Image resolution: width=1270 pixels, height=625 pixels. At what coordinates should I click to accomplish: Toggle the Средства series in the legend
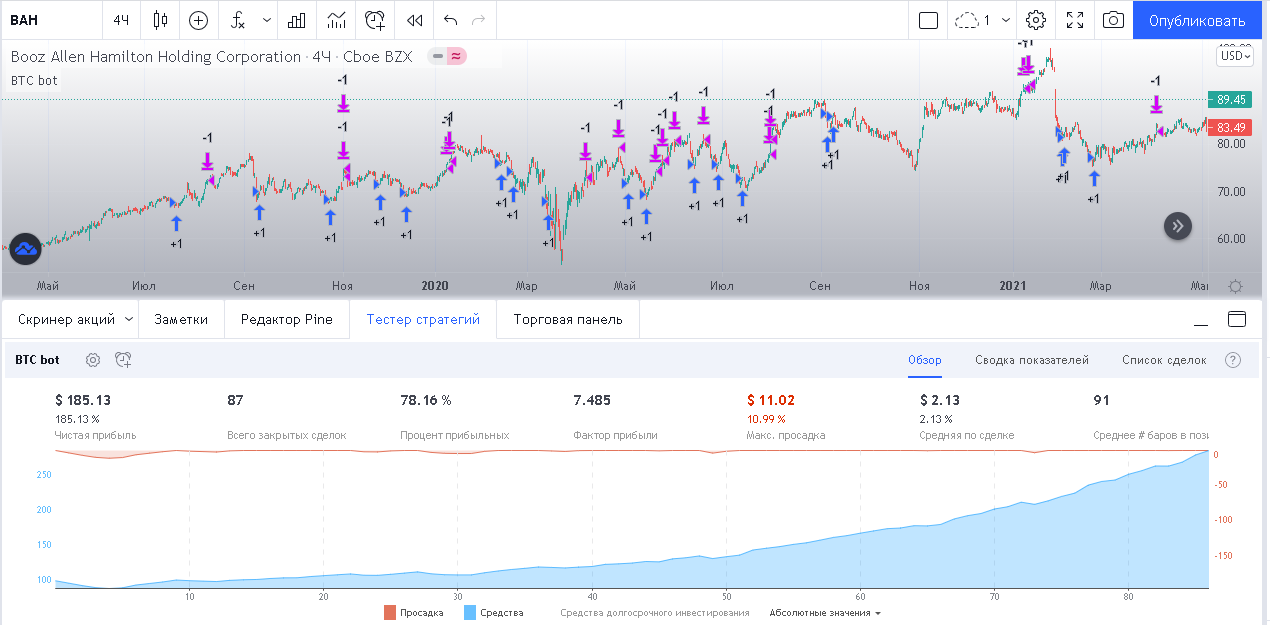493,613
